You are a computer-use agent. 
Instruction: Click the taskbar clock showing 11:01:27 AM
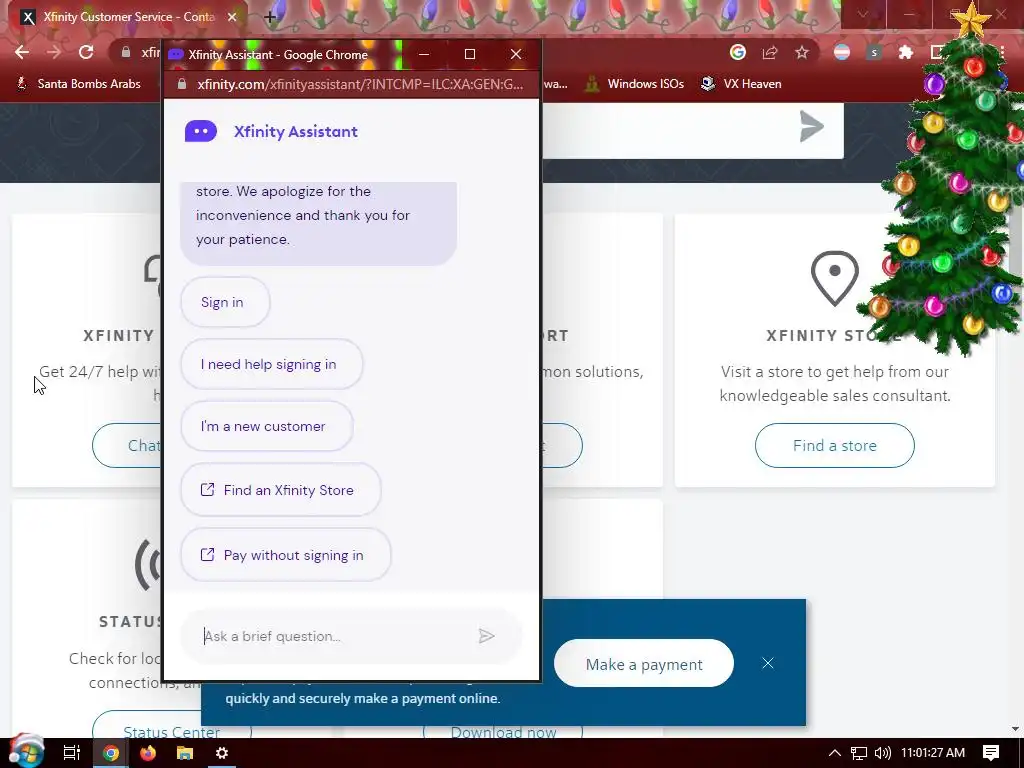tap(933, 753)
